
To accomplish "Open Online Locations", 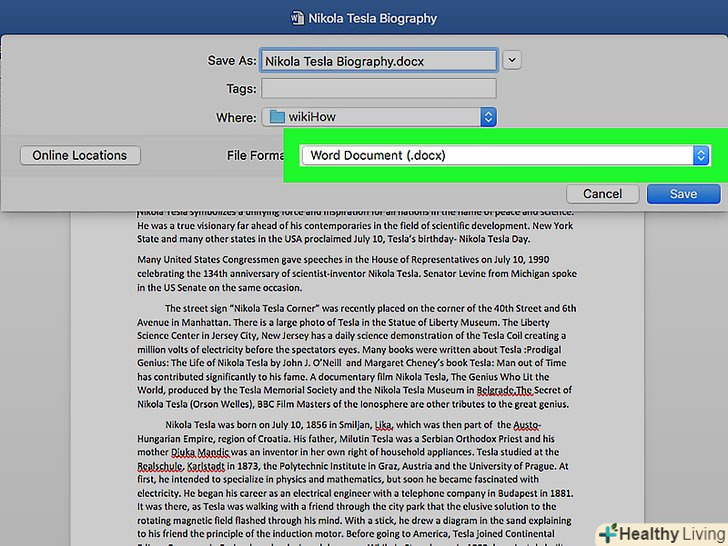I will click(80, 155).
